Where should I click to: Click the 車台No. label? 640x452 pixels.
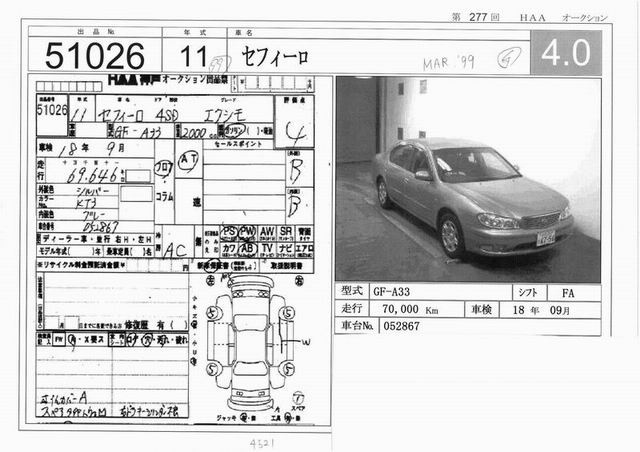coord(357,326)
